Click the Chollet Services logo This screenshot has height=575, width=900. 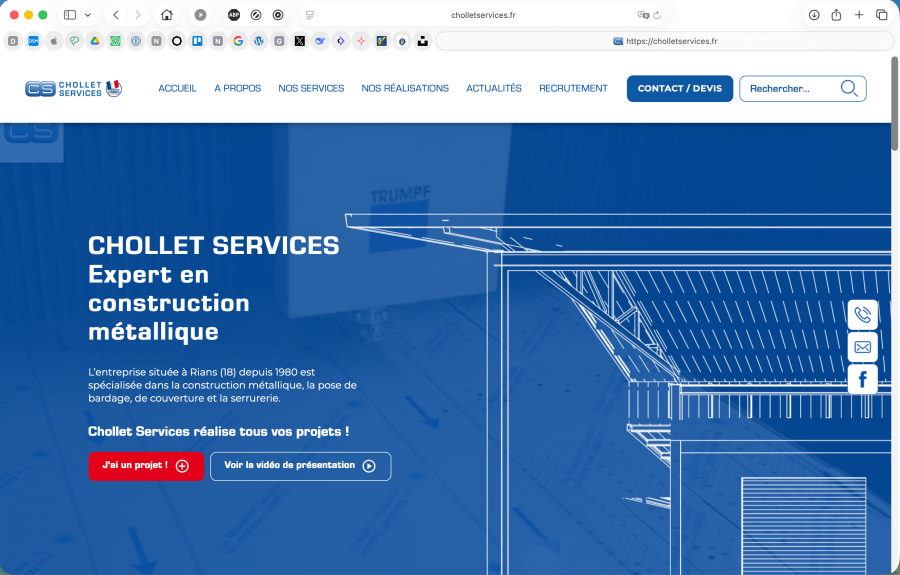(x=72, y=88)
